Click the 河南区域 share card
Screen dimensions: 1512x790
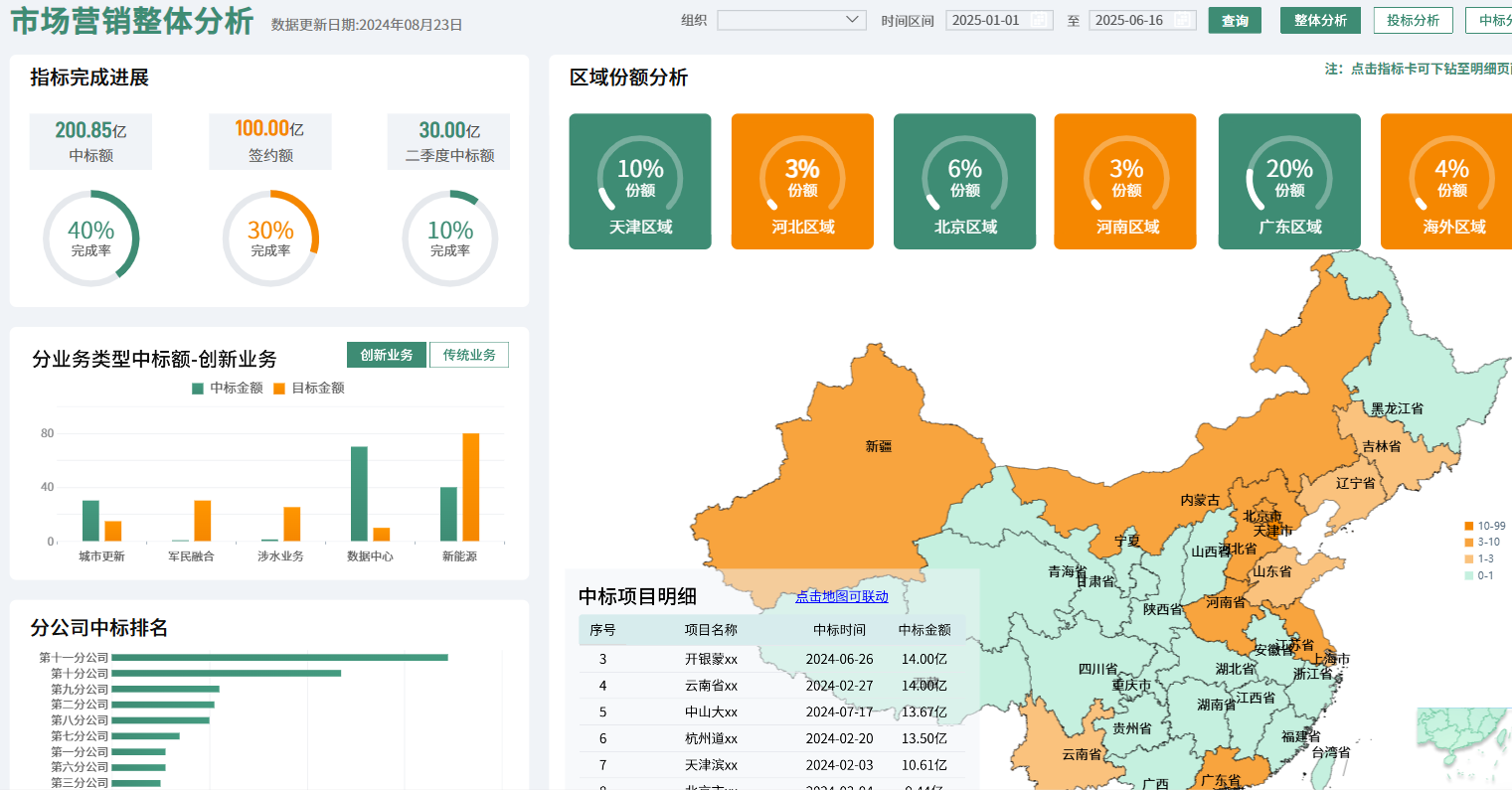click(x=1125, y=181)
